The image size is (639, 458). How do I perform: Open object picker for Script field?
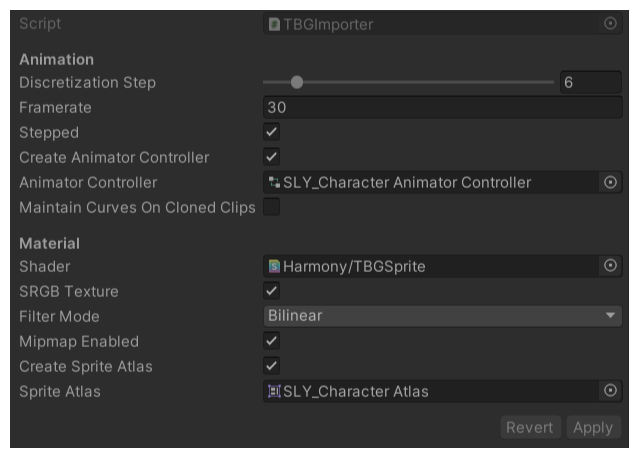(x=610, y=23)
